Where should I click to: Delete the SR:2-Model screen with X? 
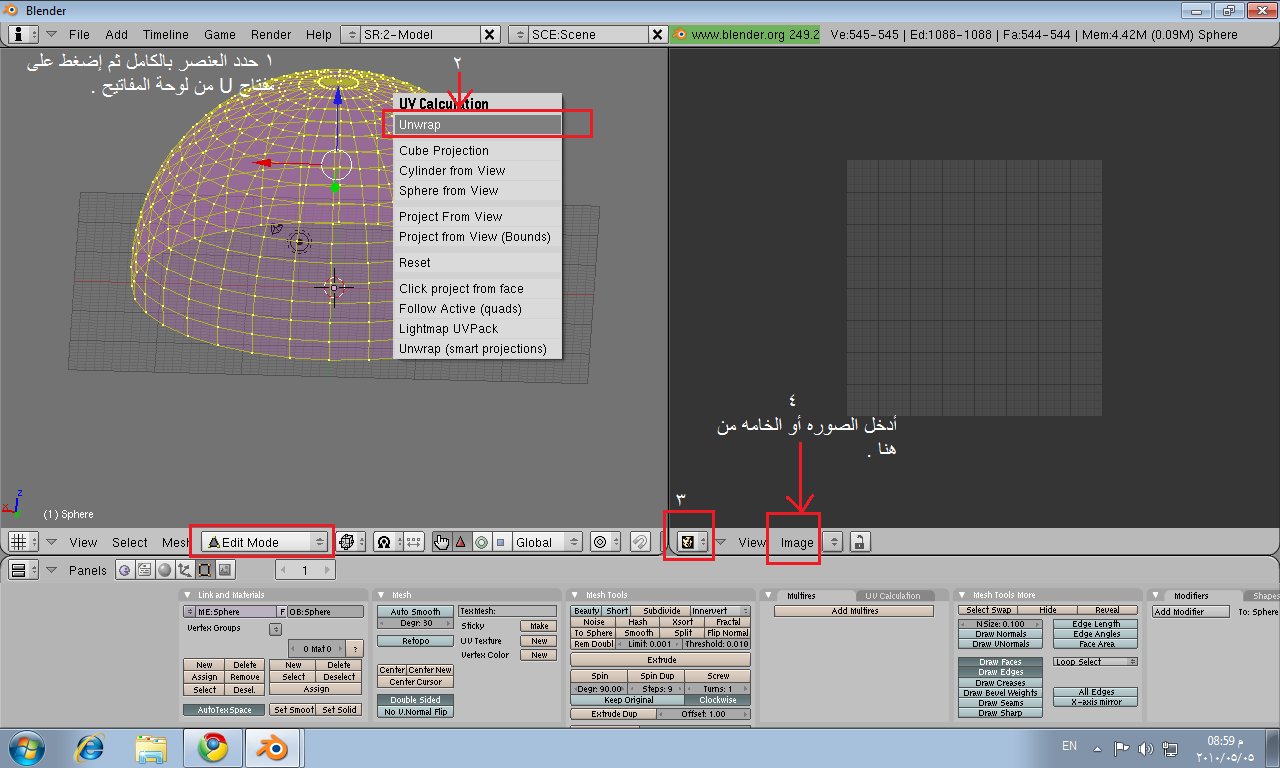489,34
